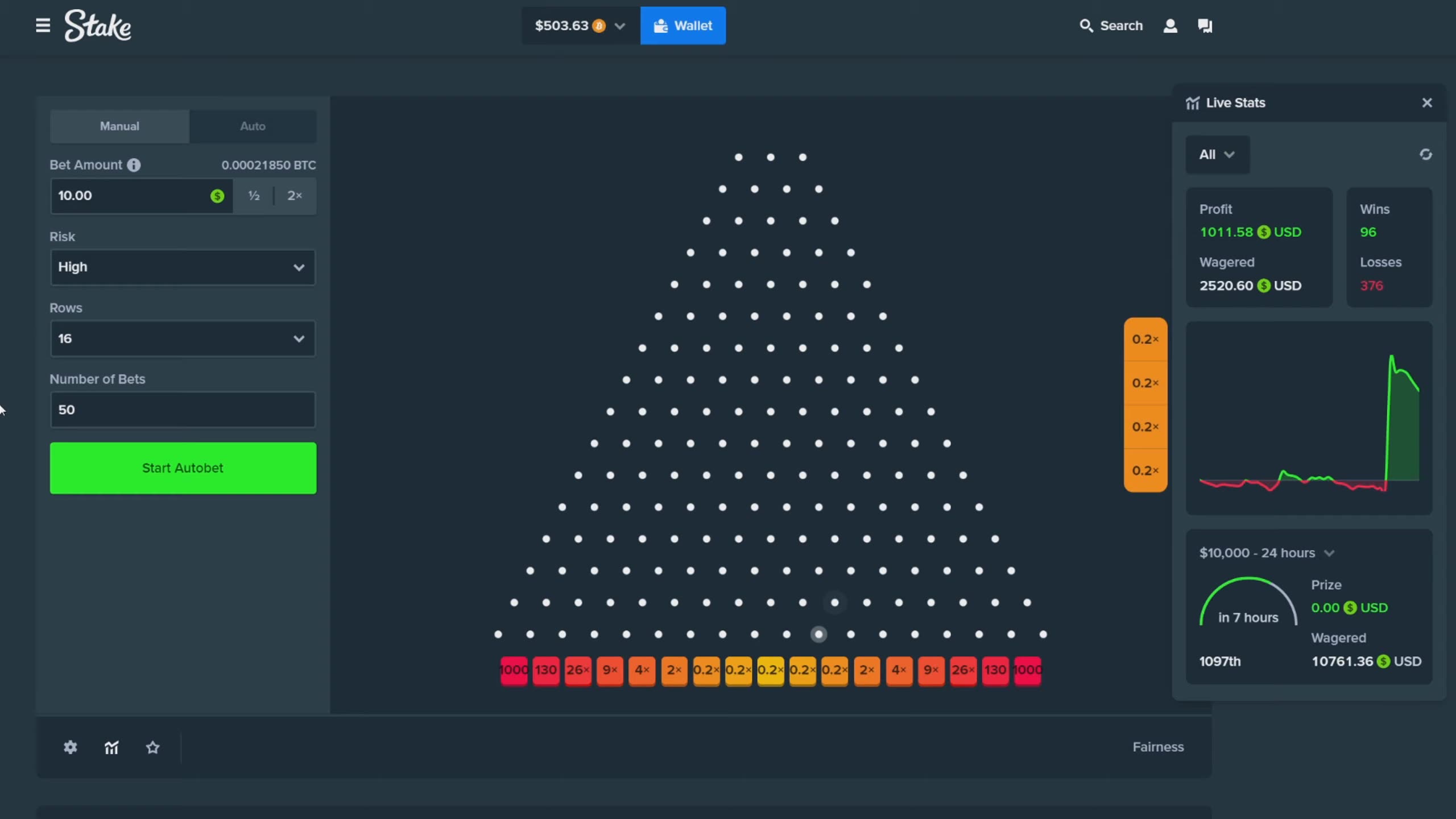Screen dimensions: 1456x819
Task: Refresh the Live Stats data
Action: point(1425,154)
